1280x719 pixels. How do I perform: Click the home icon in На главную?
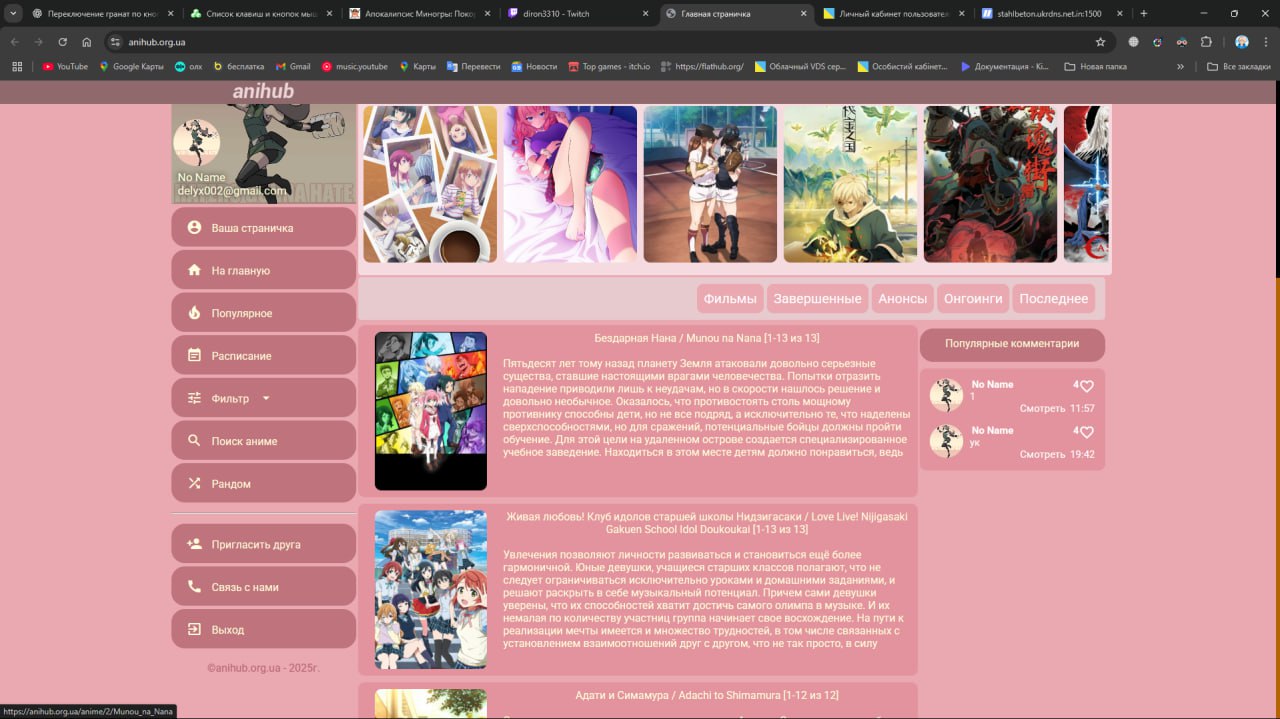pyautogui.click(x=194, y=271)
